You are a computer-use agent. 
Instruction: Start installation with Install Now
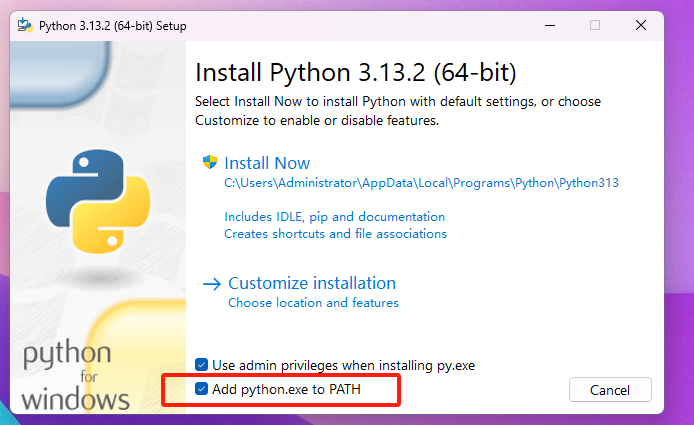(x=267, y=163)
